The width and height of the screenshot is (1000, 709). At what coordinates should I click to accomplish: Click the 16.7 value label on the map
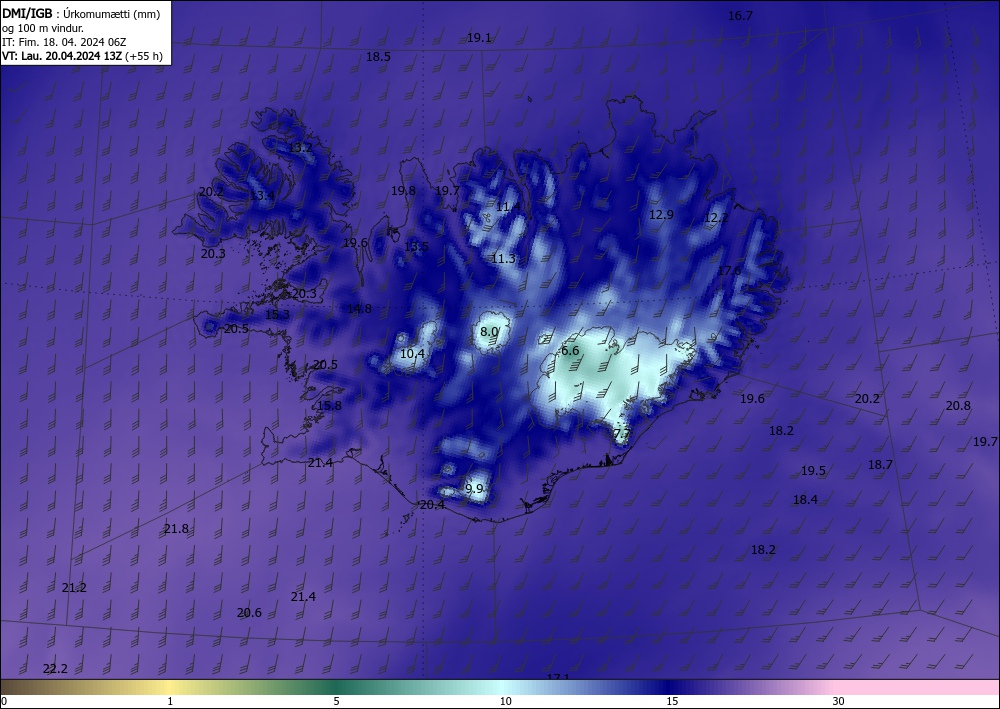[740, 16]
